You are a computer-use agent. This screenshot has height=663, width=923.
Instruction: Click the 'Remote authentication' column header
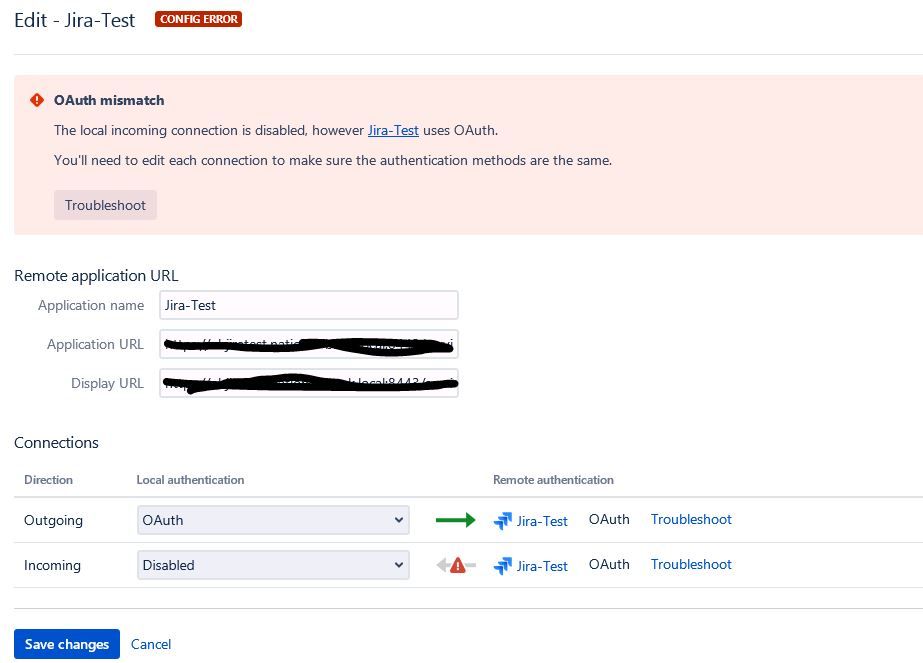point(553,480)
